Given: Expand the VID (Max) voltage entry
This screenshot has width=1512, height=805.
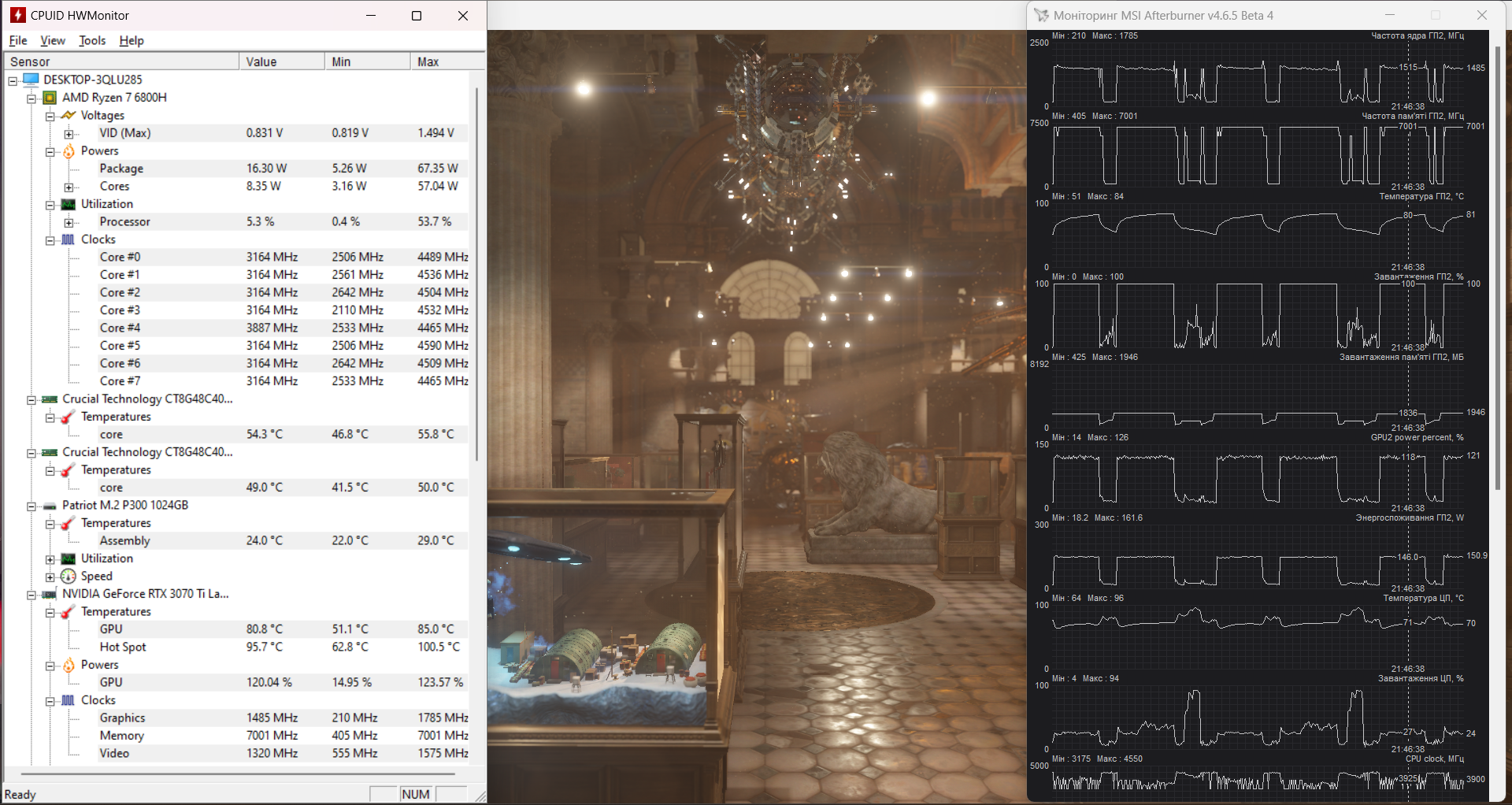Looking at the screenshot, I should pyautogui.click(x=69, y=134).
